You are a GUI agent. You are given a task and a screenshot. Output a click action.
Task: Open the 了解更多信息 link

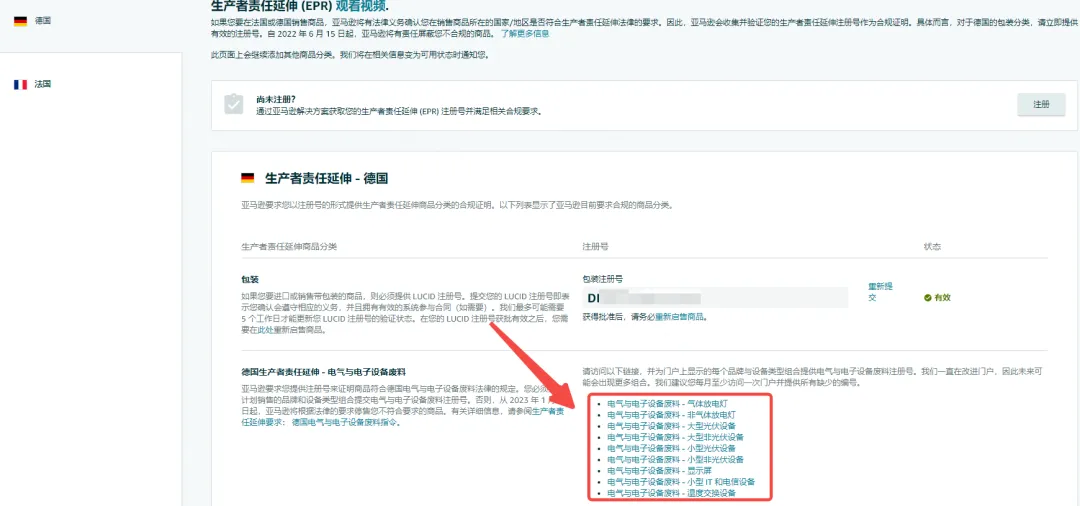pos(525,33)
